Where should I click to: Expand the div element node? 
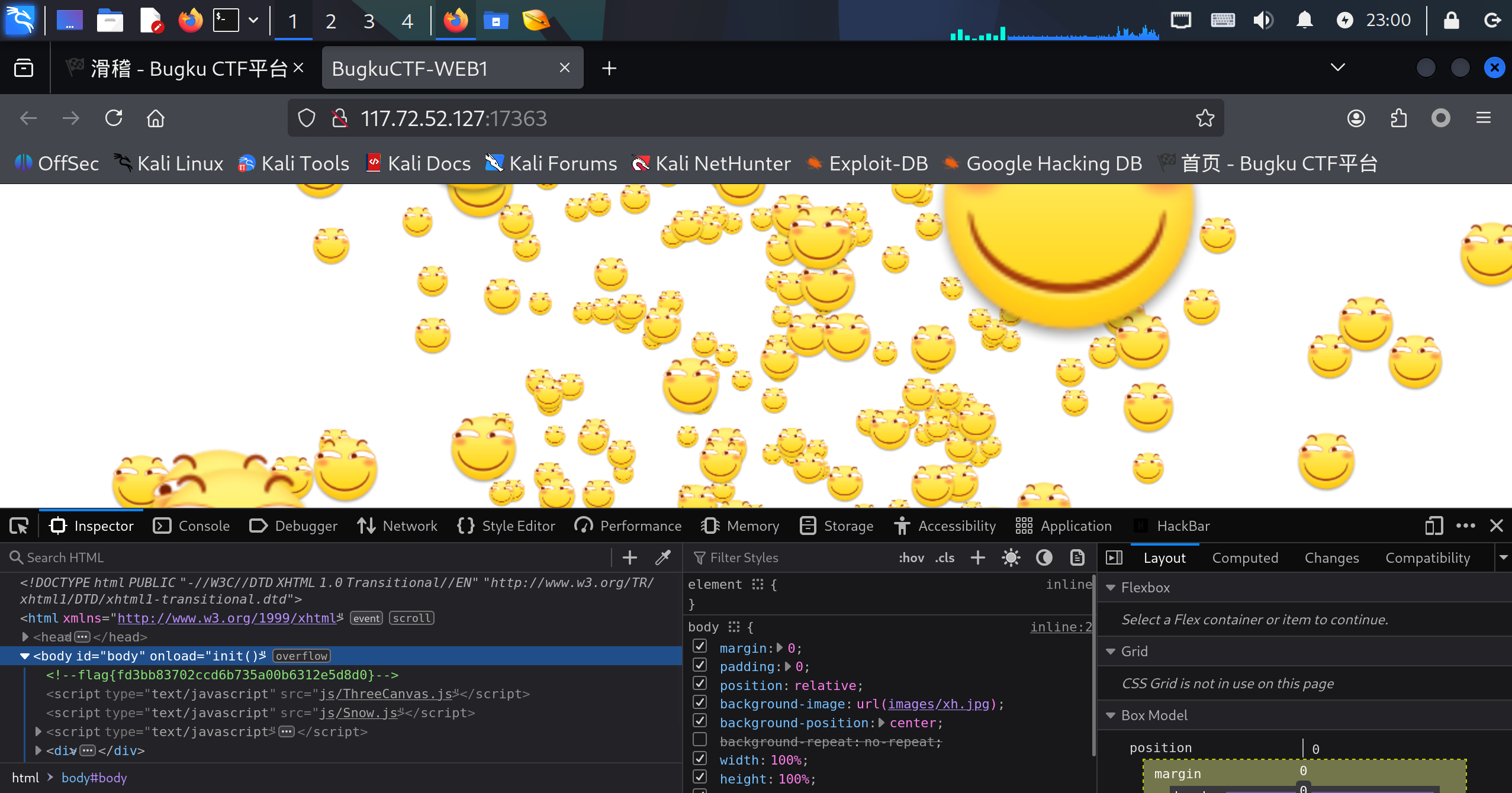[38, 750]
